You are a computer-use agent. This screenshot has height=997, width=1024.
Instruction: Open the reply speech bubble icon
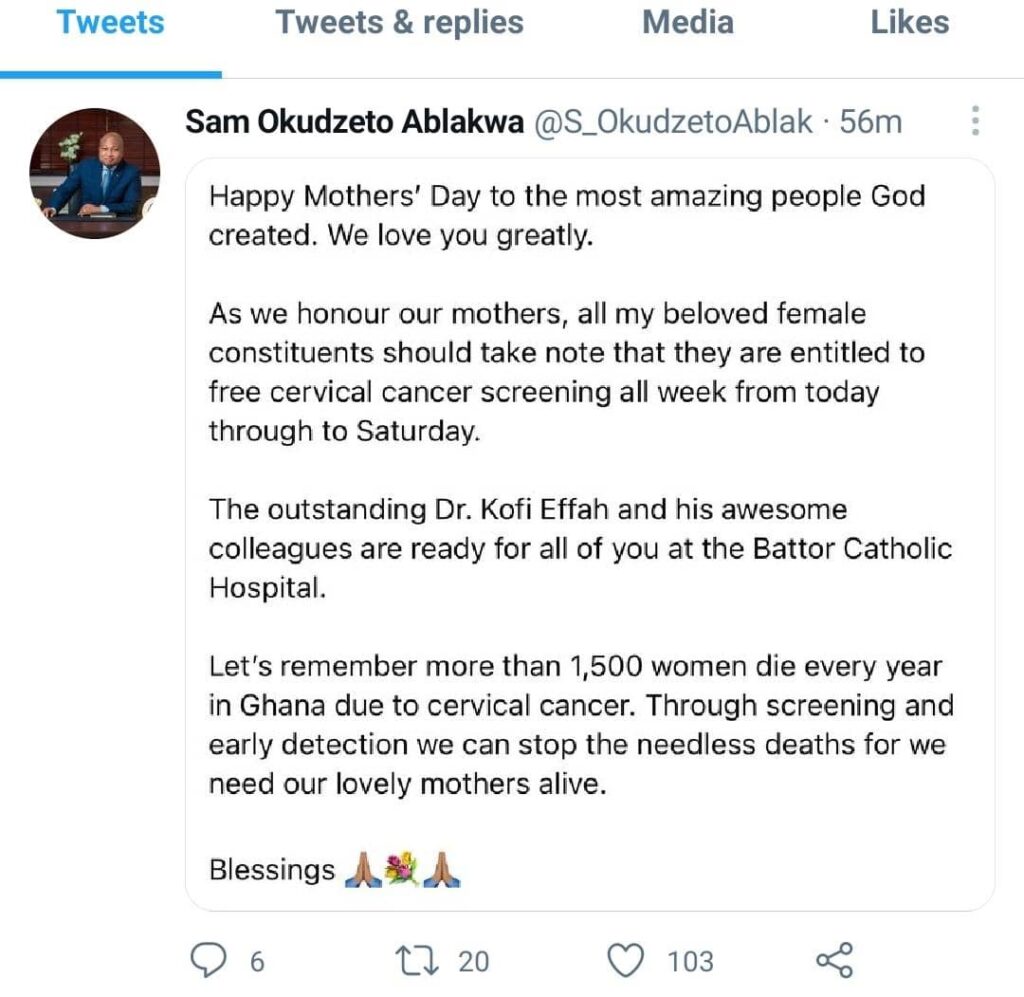click(208, 960)
